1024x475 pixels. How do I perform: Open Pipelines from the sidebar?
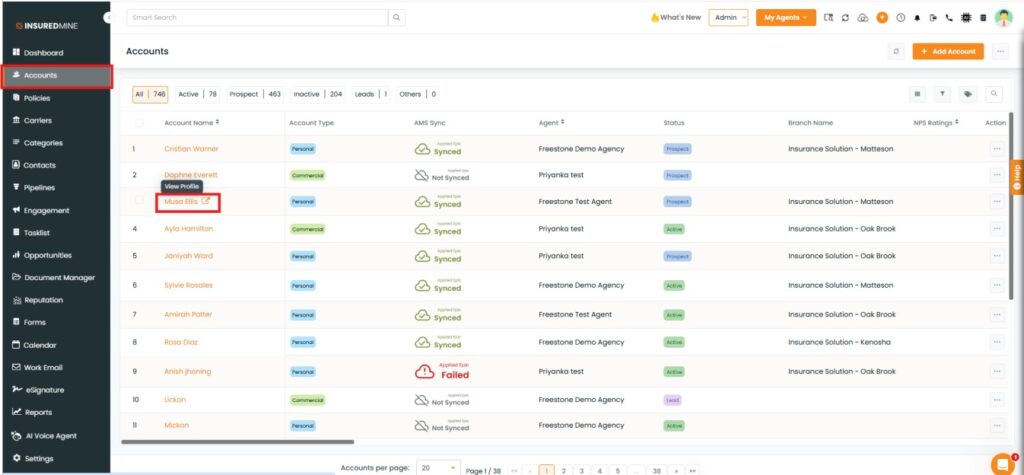point(39,187)
